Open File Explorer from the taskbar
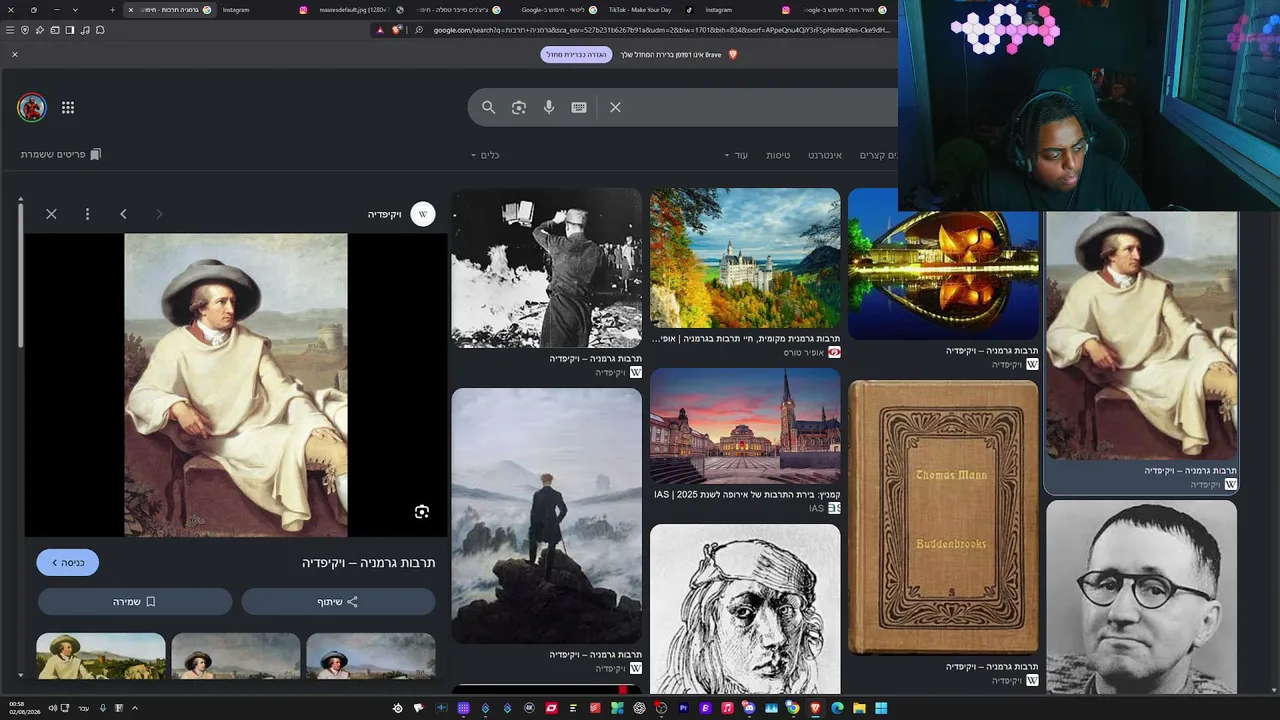The width and height of the screenshot is (1280, 720). coord(859,708)
